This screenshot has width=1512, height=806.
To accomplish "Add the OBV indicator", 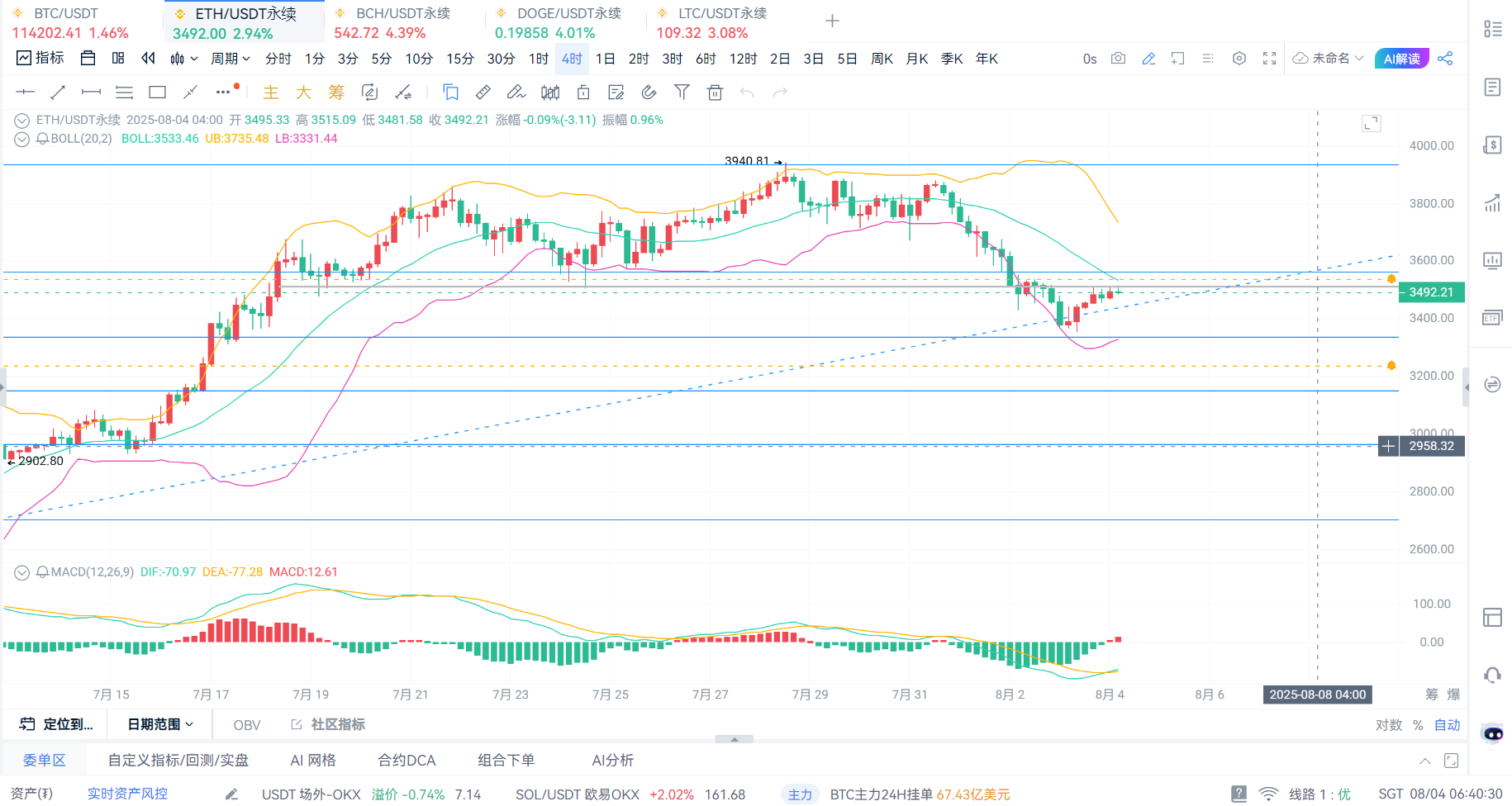I will 247,725.
